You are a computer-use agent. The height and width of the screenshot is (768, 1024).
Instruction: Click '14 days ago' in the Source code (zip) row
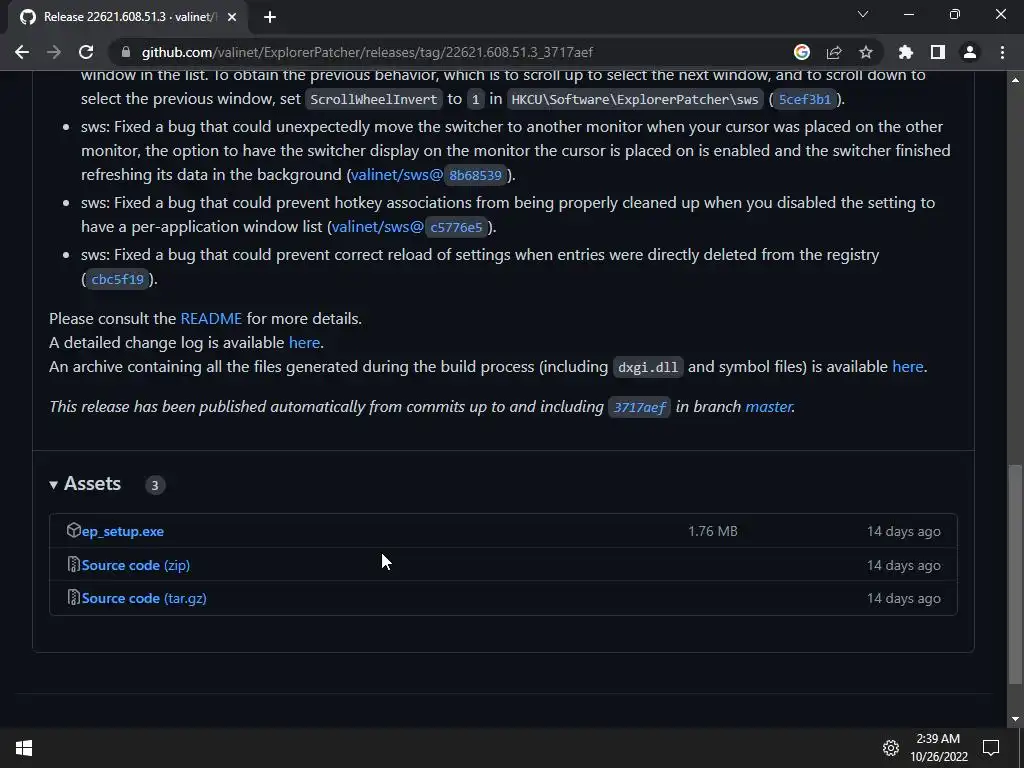(x=904, y=566)
